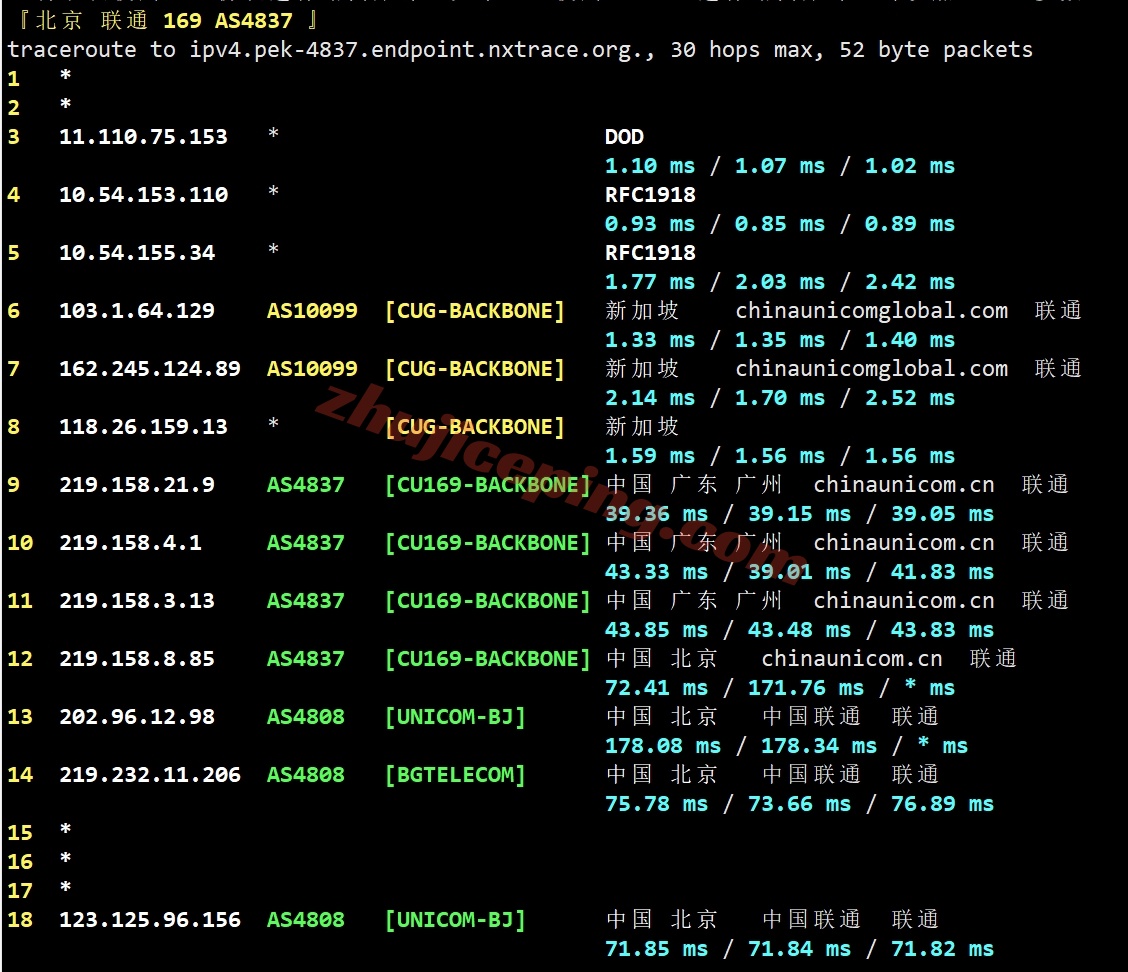The height and width of the screenshot is (972, 1128).
Task: Click IP address 162.245.124.89
Action: coord(150,369)
